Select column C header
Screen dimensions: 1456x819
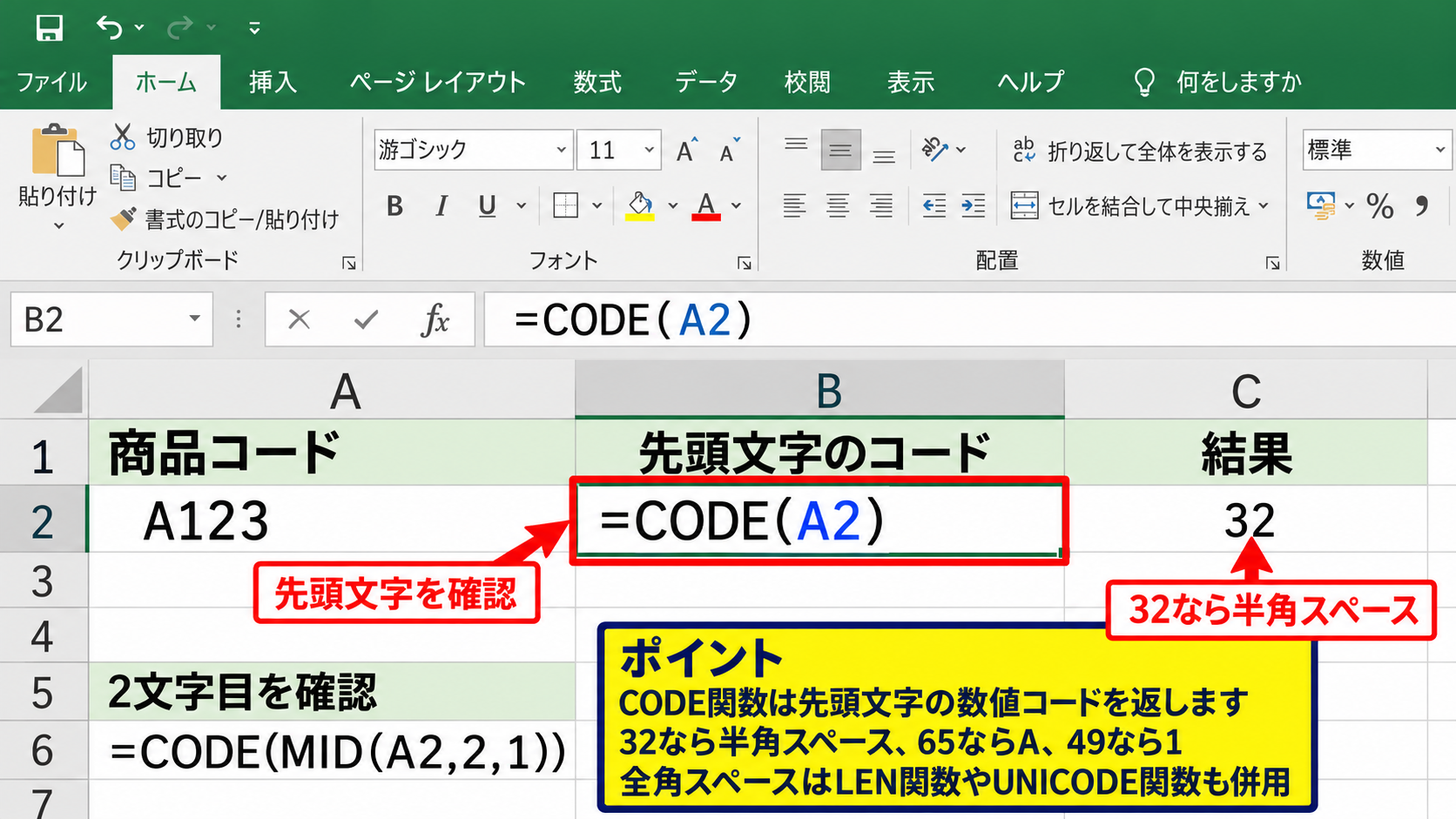tap(1245, 391)
